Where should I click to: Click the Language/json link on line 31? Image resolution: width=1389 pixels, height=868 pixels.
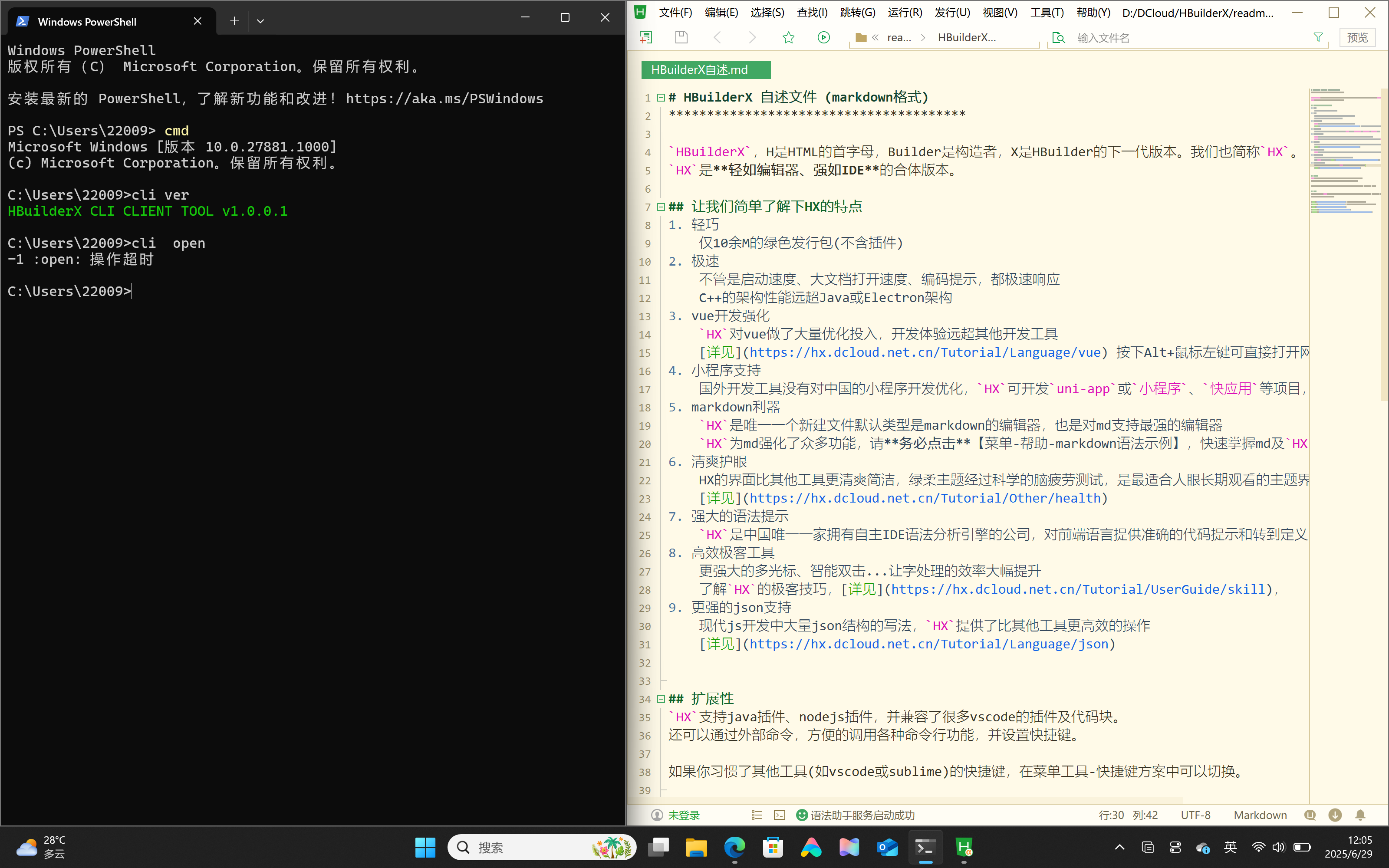click(929, 644)
